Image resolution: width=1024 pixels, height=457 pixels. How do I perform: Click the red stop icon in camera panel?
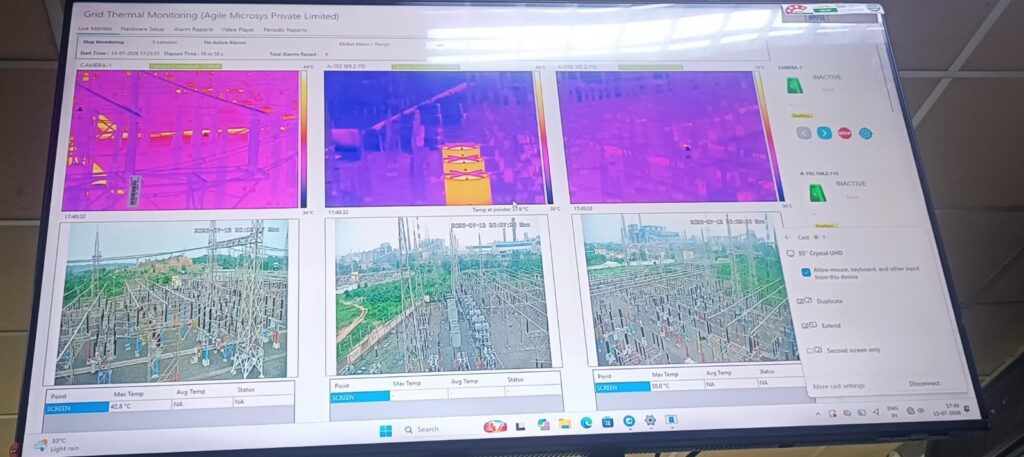[844, 133]
